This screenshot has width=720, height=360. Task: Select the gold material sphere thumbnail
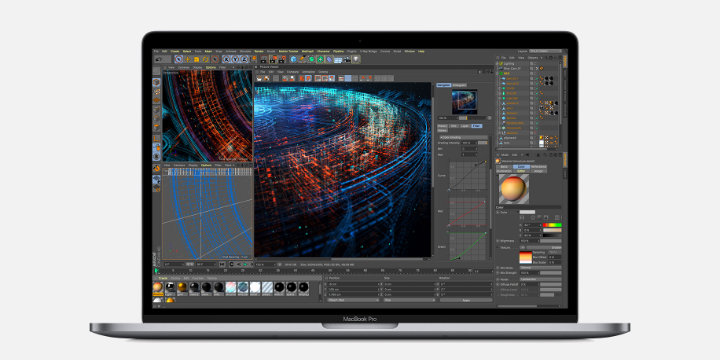(x=182, y=287)
